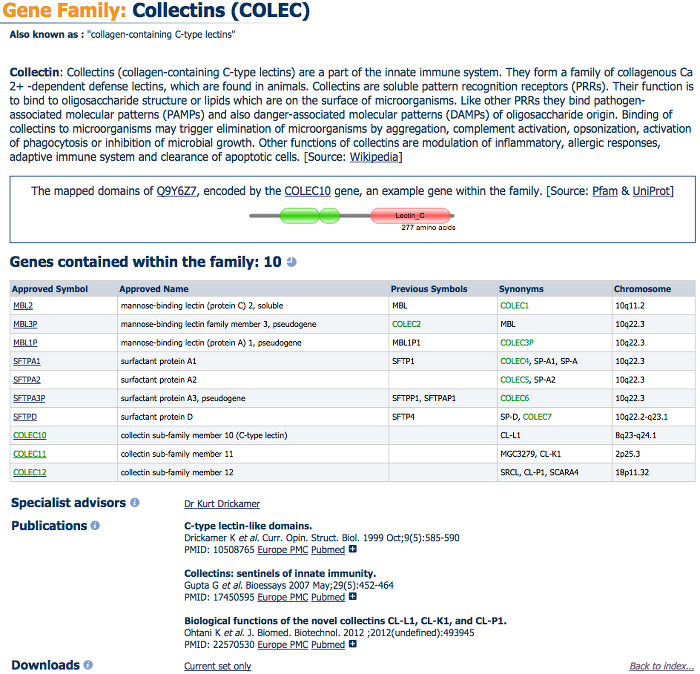Click the red Lectin_C domain shape
Screen dimensions: 700x674
point(410,215)
